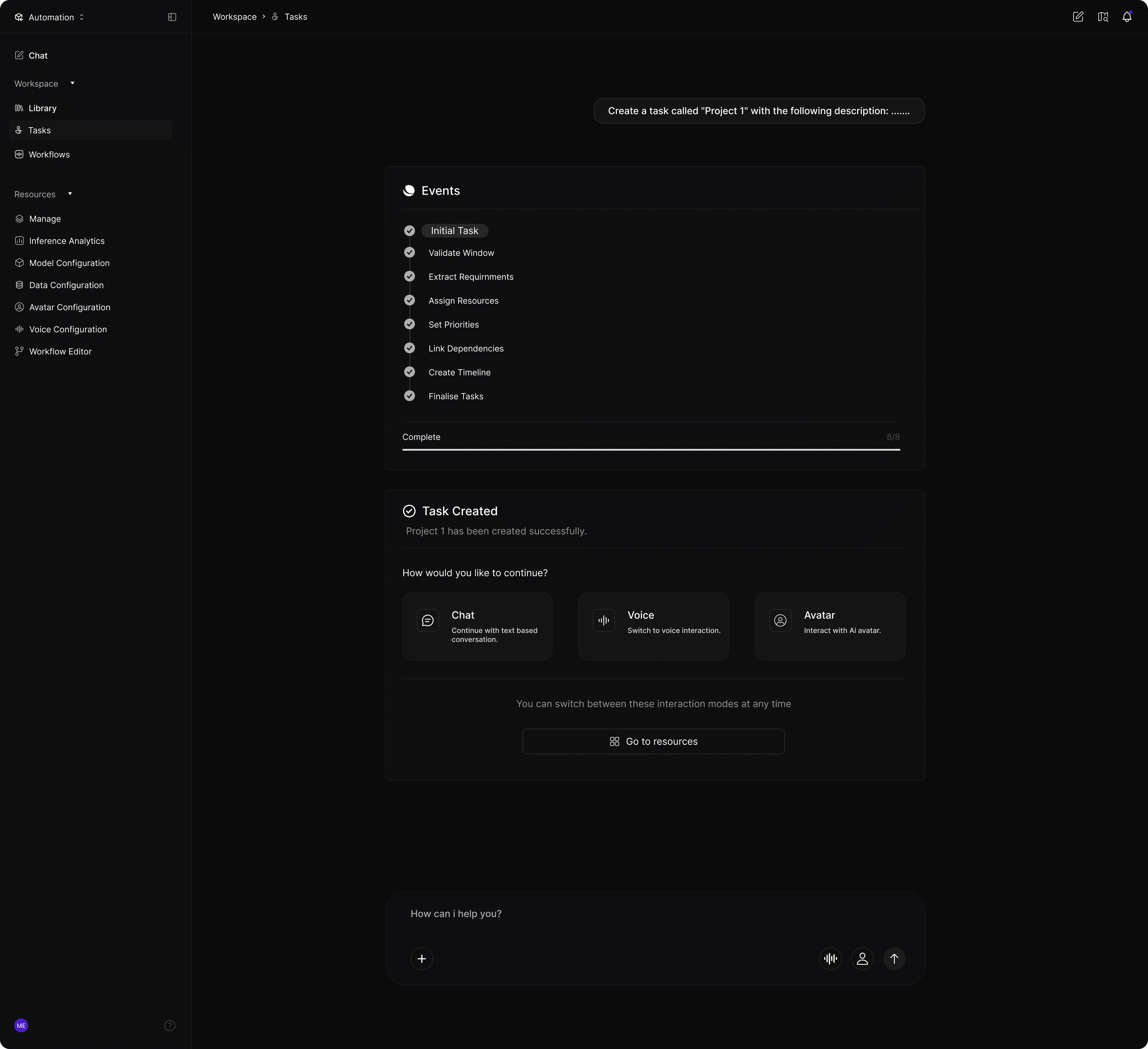Click the Go to resources button
Image resolution: width=1148 pixels, height=1049 pixels.
pyautogui.click(x=653, y=741)
